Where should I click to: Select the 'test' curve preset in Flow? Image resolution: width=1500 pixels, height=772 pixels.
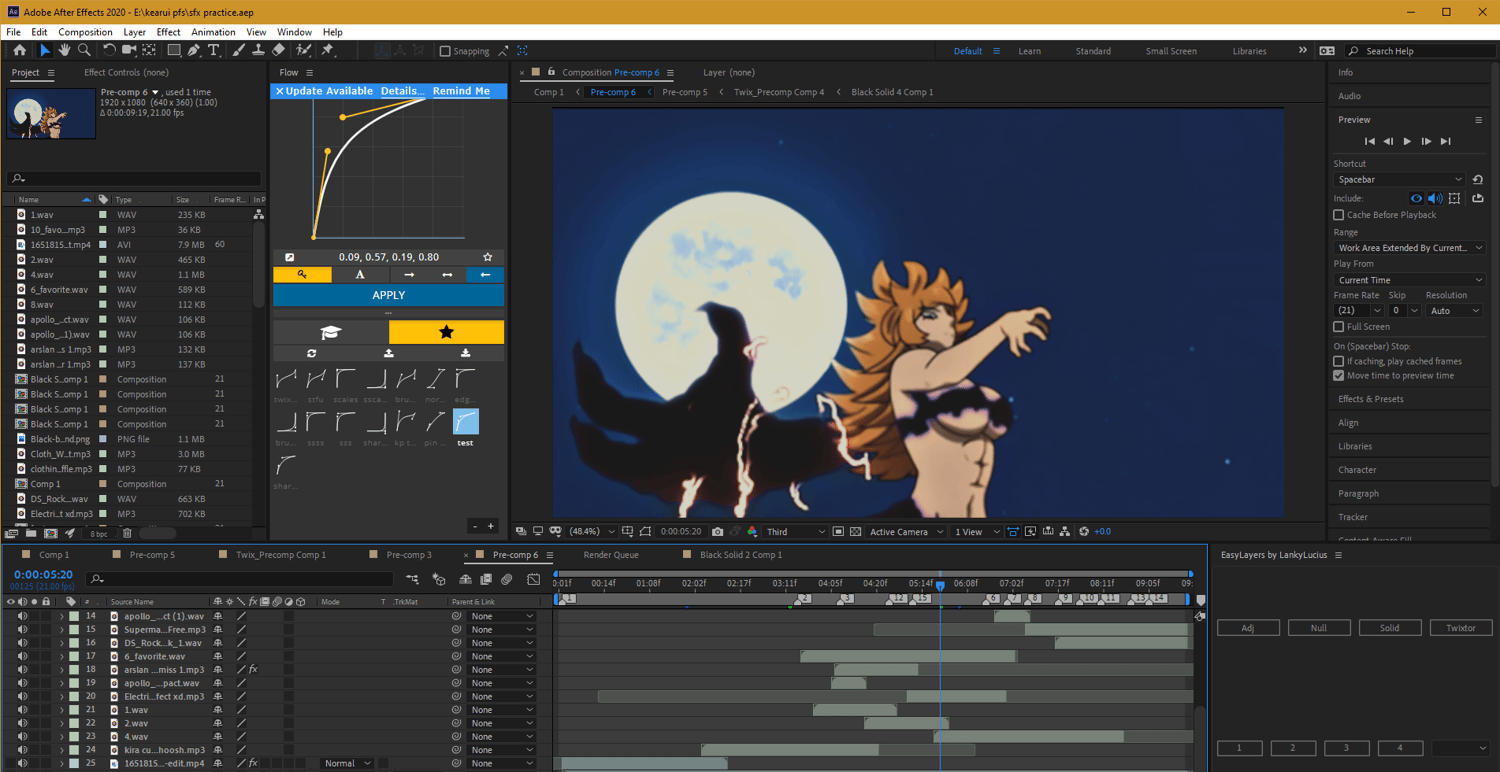click(465, 426)
